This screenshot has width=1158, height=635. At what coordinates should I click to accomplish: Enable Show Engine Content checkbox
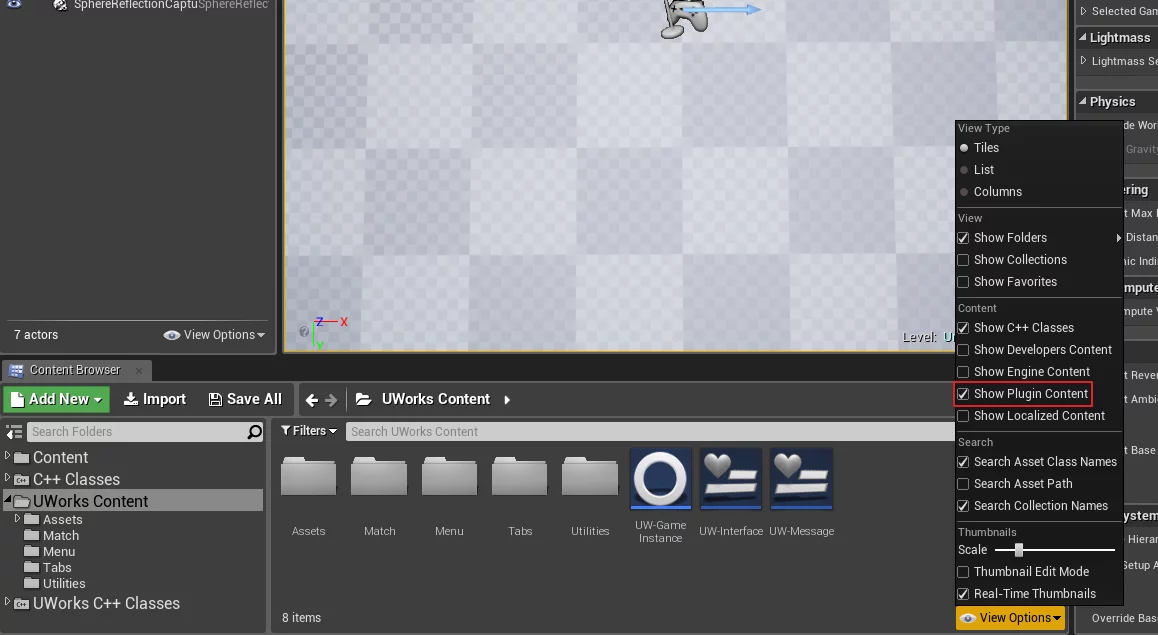coord(964,372)
